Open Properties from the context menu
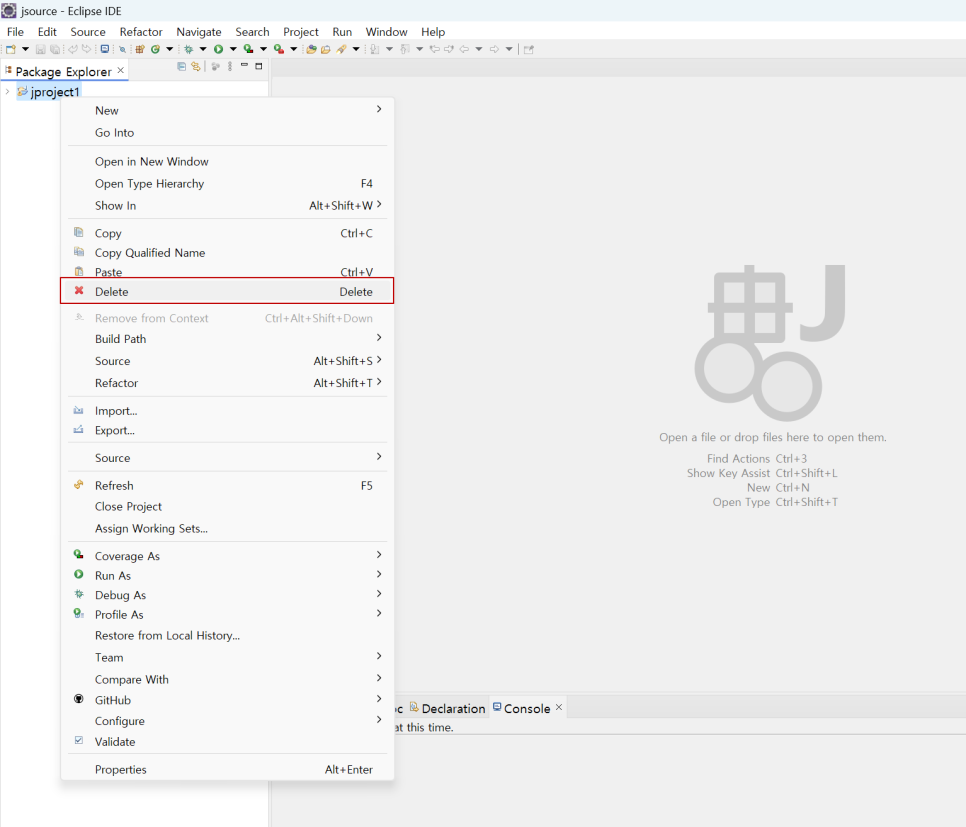Viewport: 966px width, 827px height. pos(228,769)
